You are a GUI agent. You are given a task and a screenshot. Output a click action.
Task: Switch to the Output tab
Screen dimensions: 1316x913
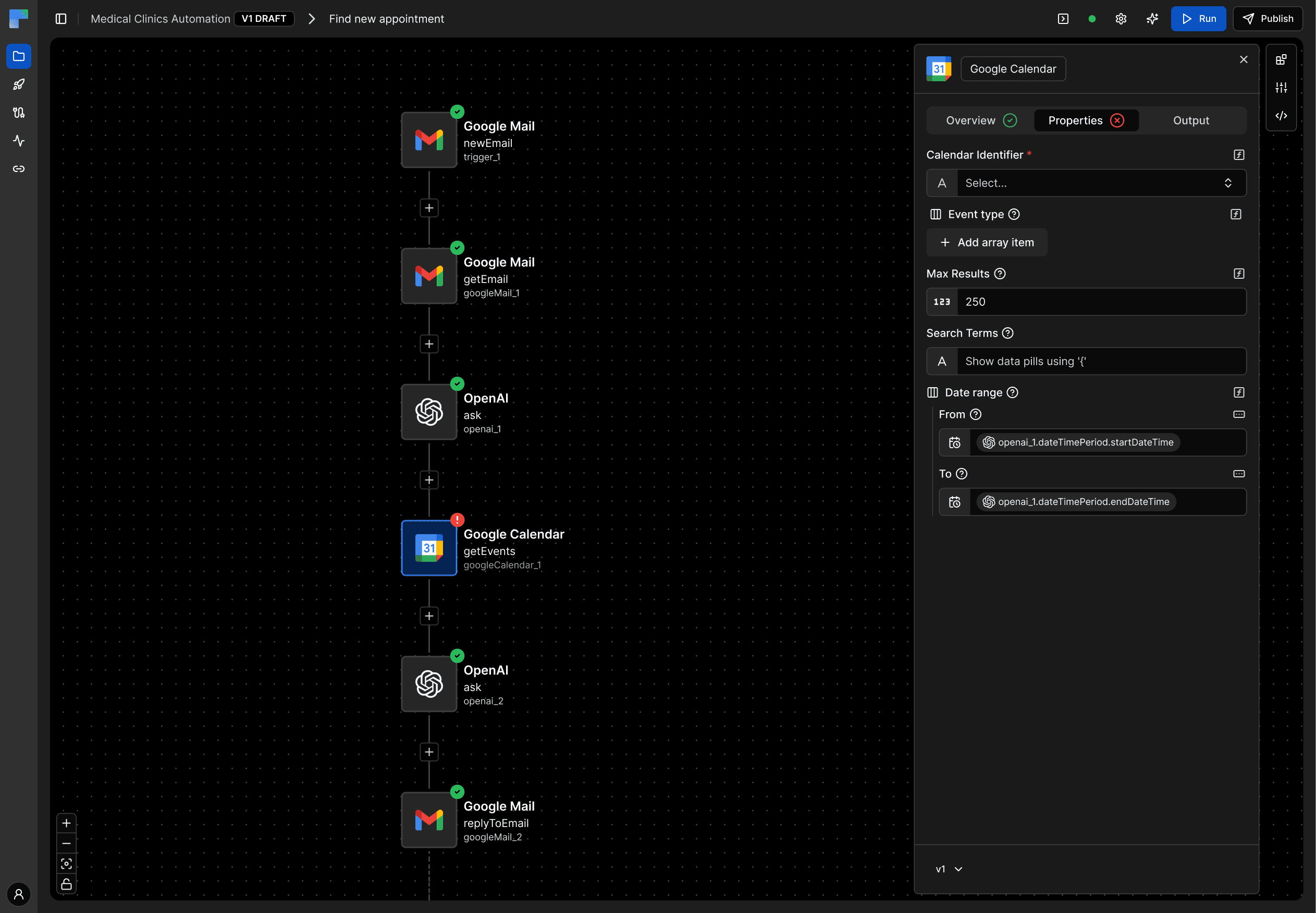click(x=1191, y=120)
